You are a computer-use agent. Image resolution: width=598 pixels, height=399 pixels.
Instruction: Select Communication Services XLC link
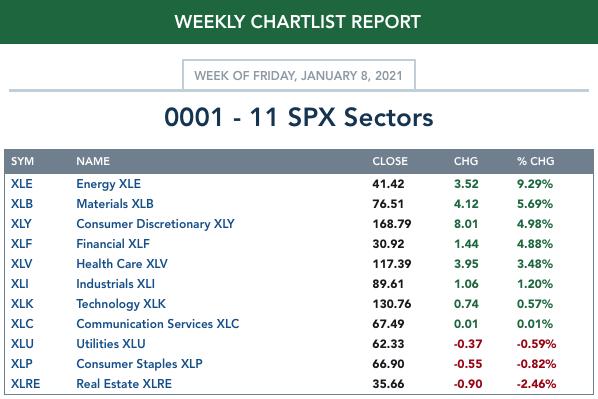[158, 324]
